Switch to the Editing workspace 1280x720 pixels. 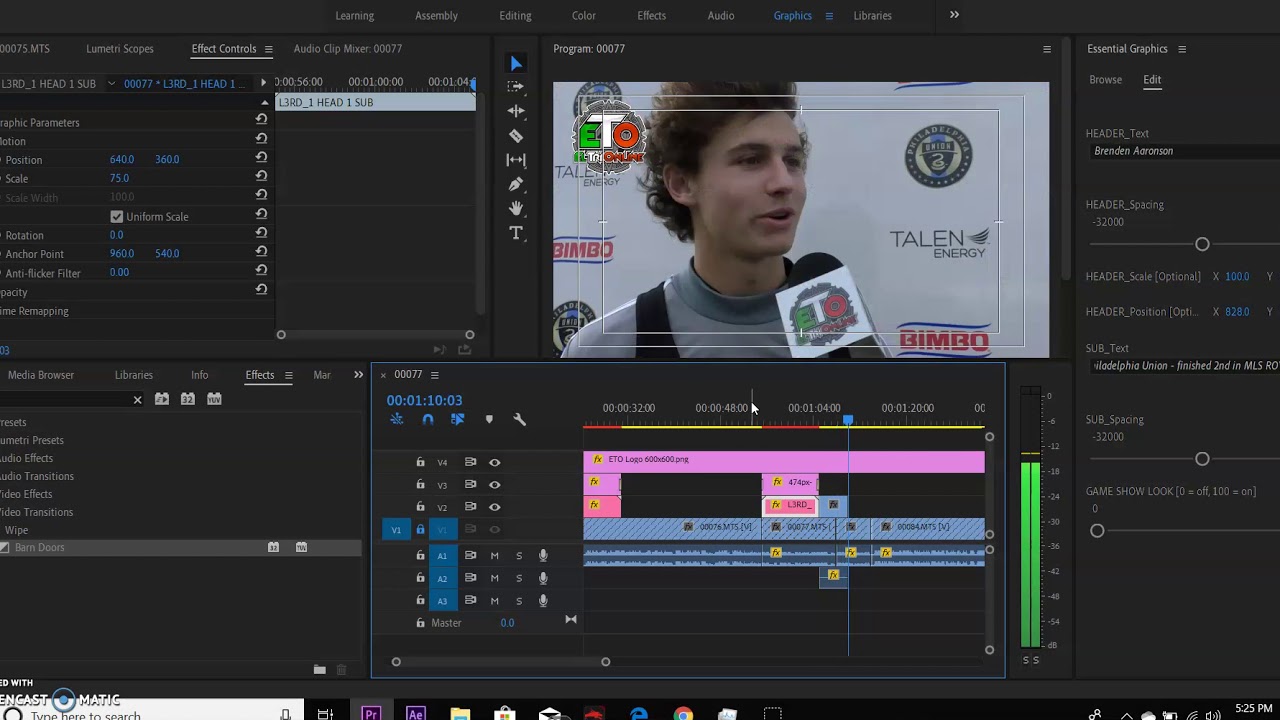(515, 16)
